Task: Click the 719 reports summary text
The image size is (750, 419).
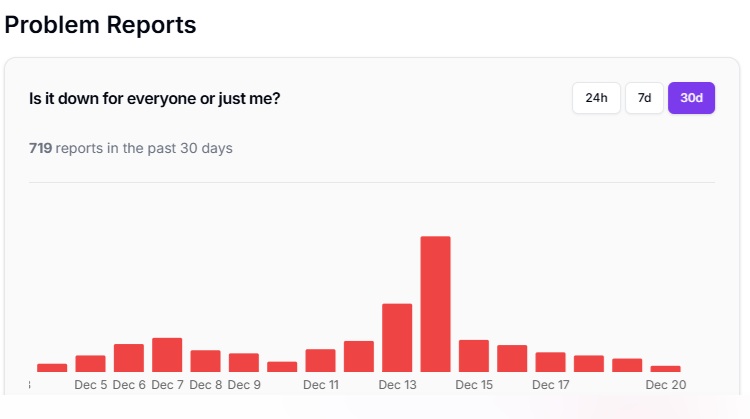Action: [131, 148]
